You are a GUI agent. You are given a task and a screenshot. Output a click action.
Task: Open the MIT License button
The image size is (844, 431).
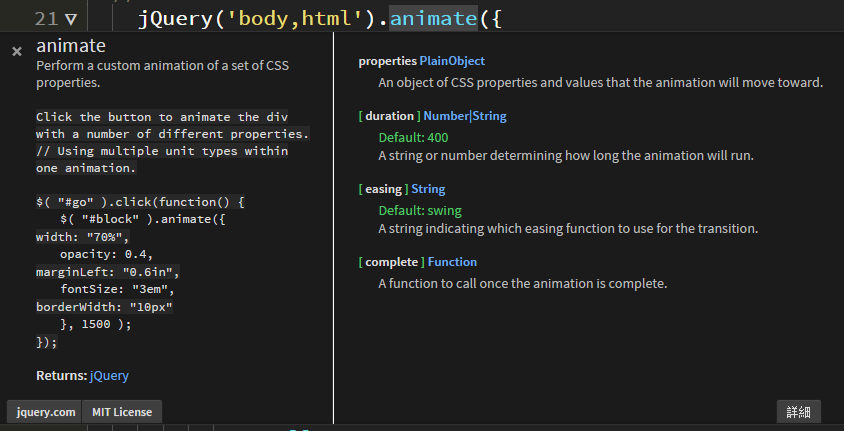pos(122,411)
